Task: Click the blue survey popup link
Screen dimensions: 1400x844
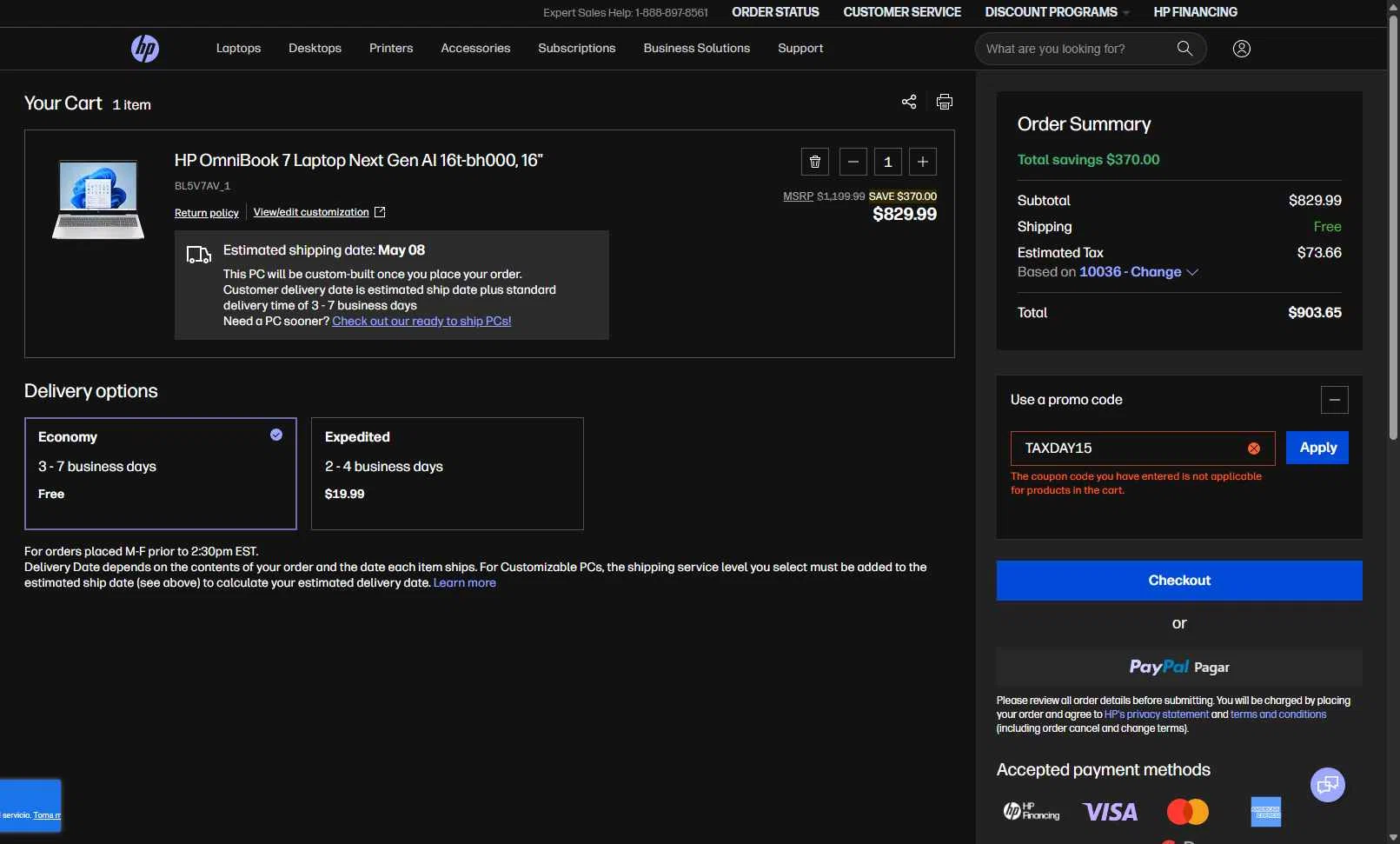Action: point(47,815)
